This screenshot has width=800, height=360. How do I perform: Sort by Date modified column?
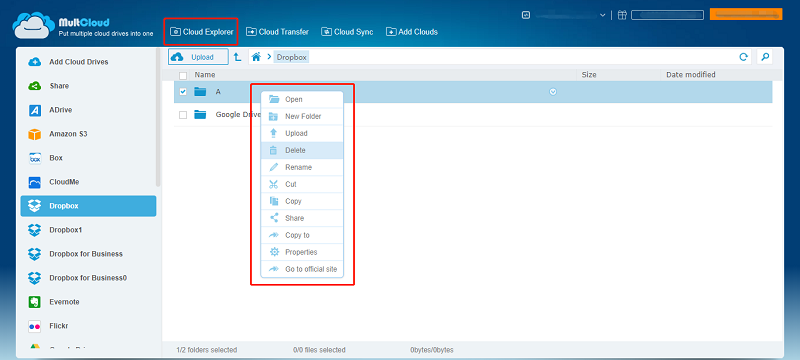(x=691, y=75)
